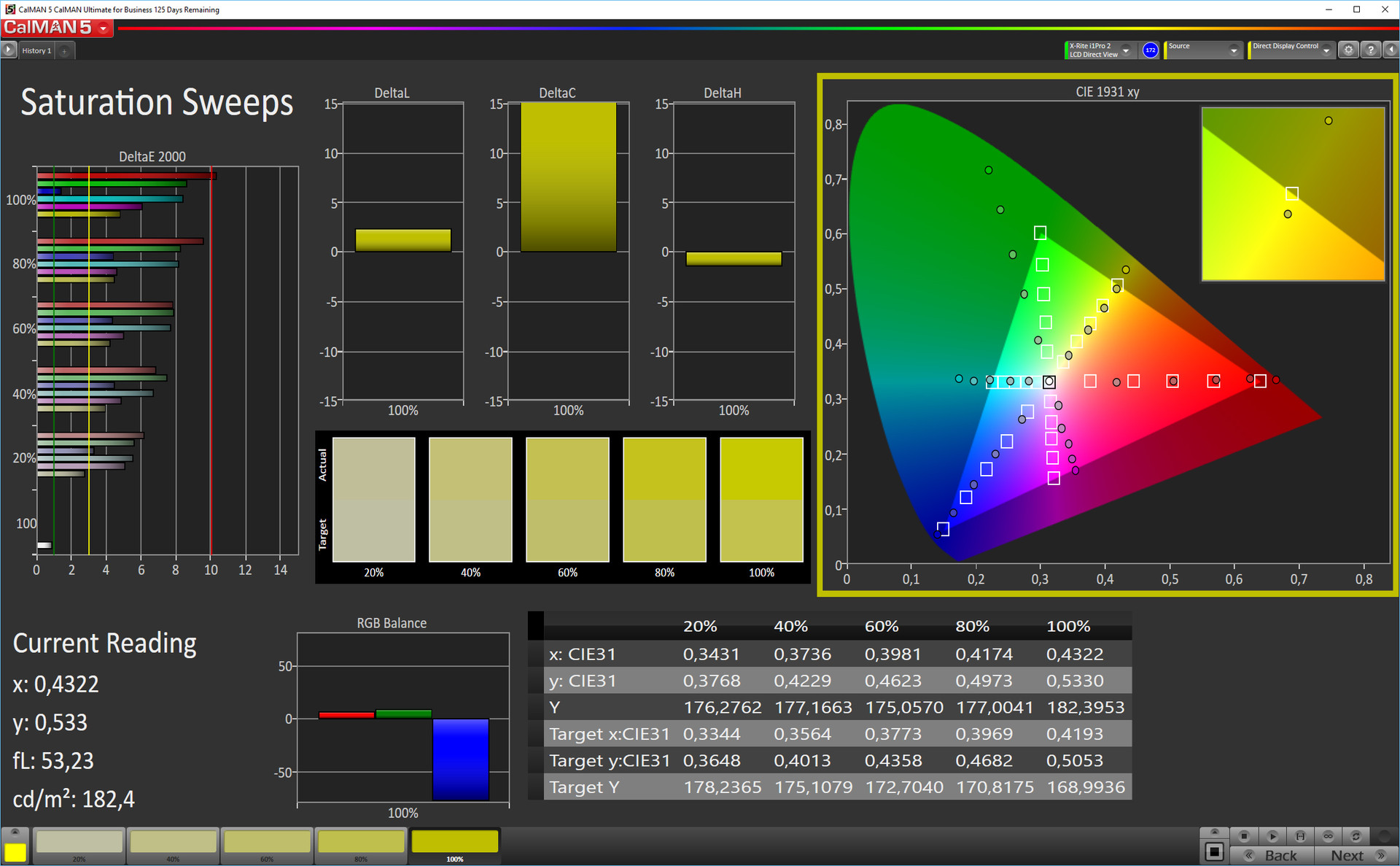Click the zoomed CIE inset yellow region
This screenshot has width=1400, height=866.
tap(1293, 194)
